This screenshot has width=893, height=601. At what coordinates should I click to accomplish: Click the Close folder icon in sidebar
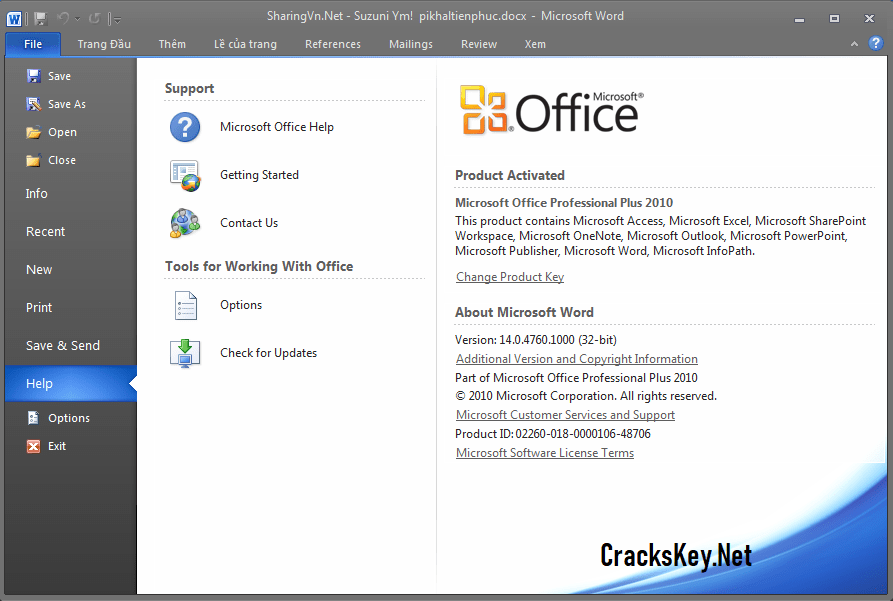tap(34, 160)
